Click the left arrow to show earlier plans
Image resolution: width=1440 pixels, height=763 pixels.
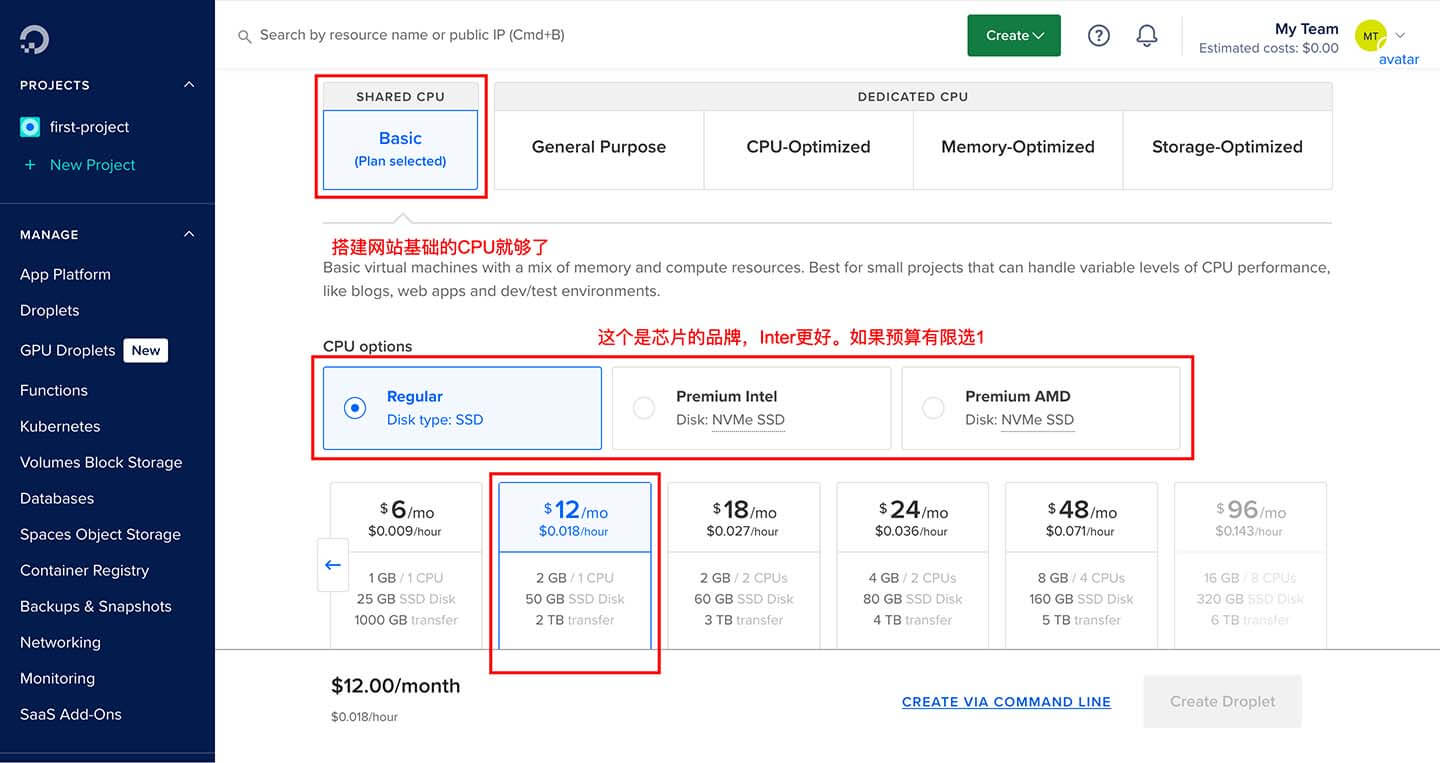[x=332, y=565]
